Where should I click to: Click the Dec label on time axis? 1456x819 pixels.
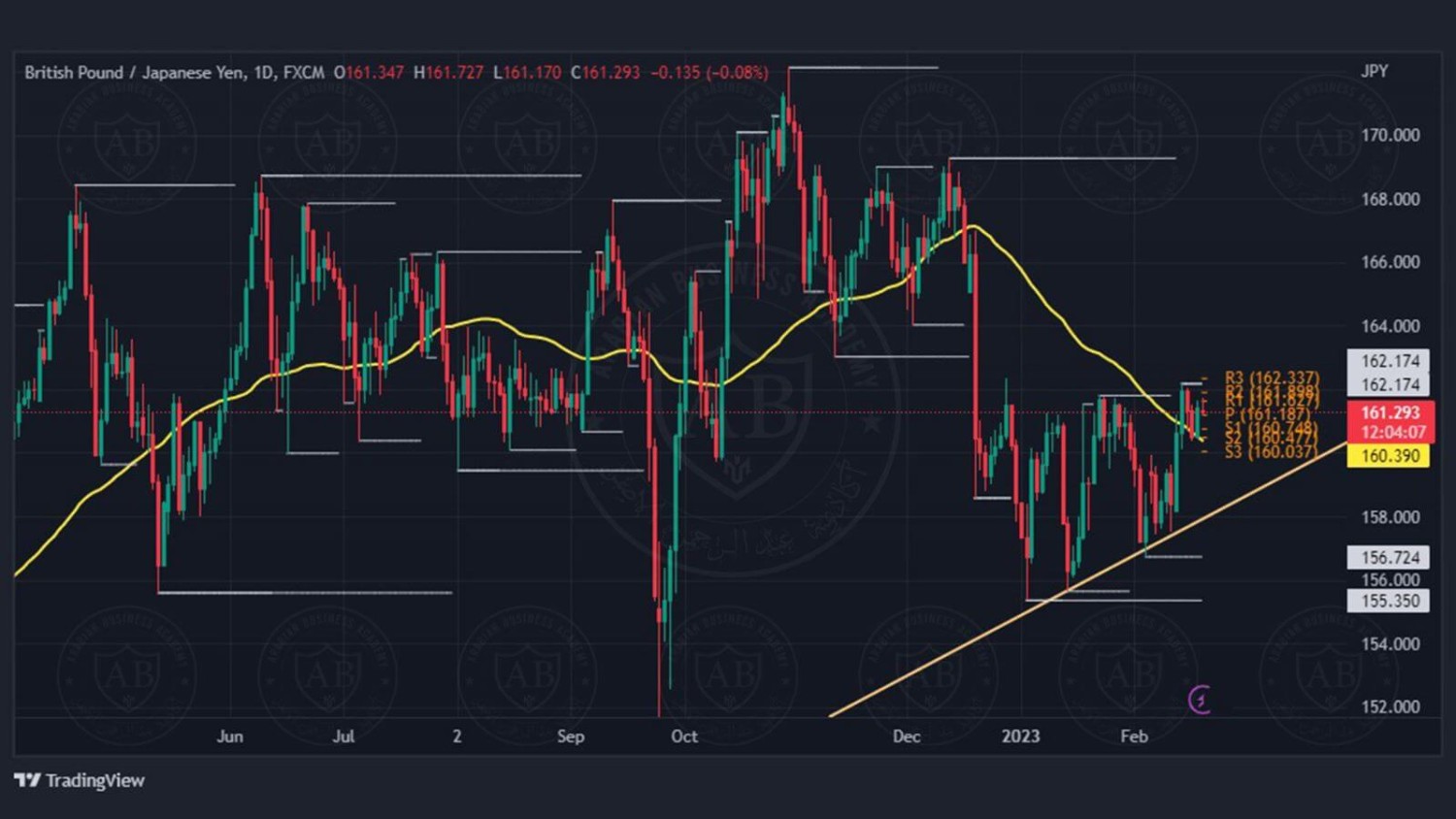point(907,737)
